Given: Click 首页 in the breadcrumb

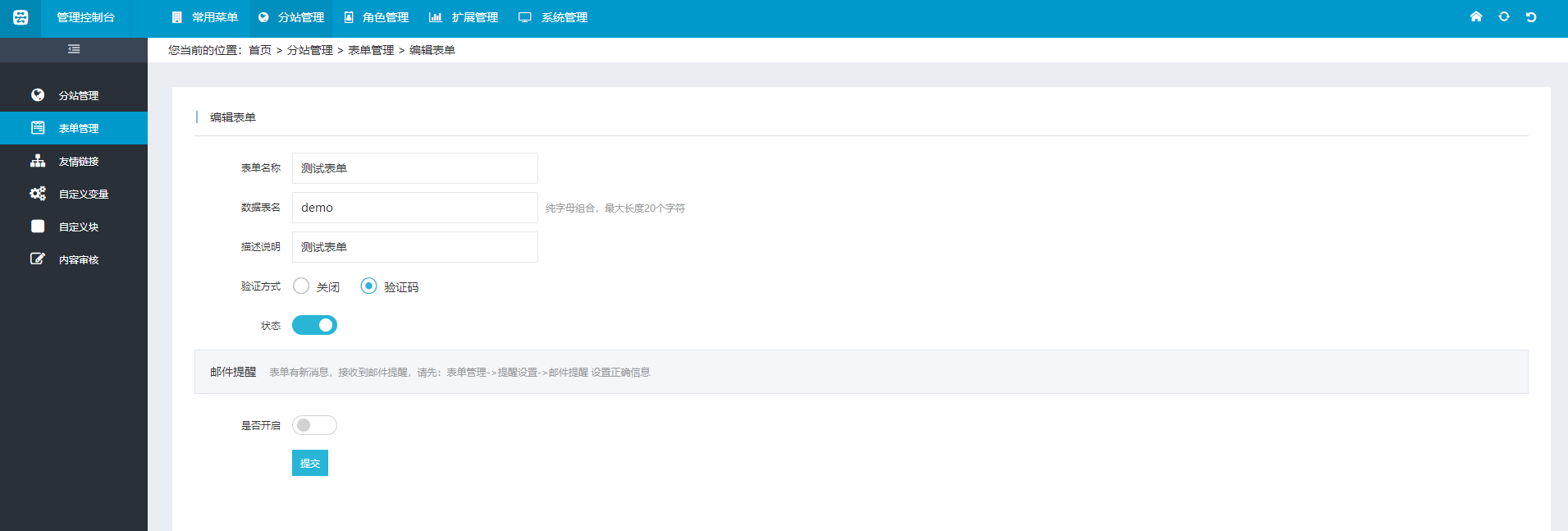Looking at the screenshot, I should click(260, 50).
